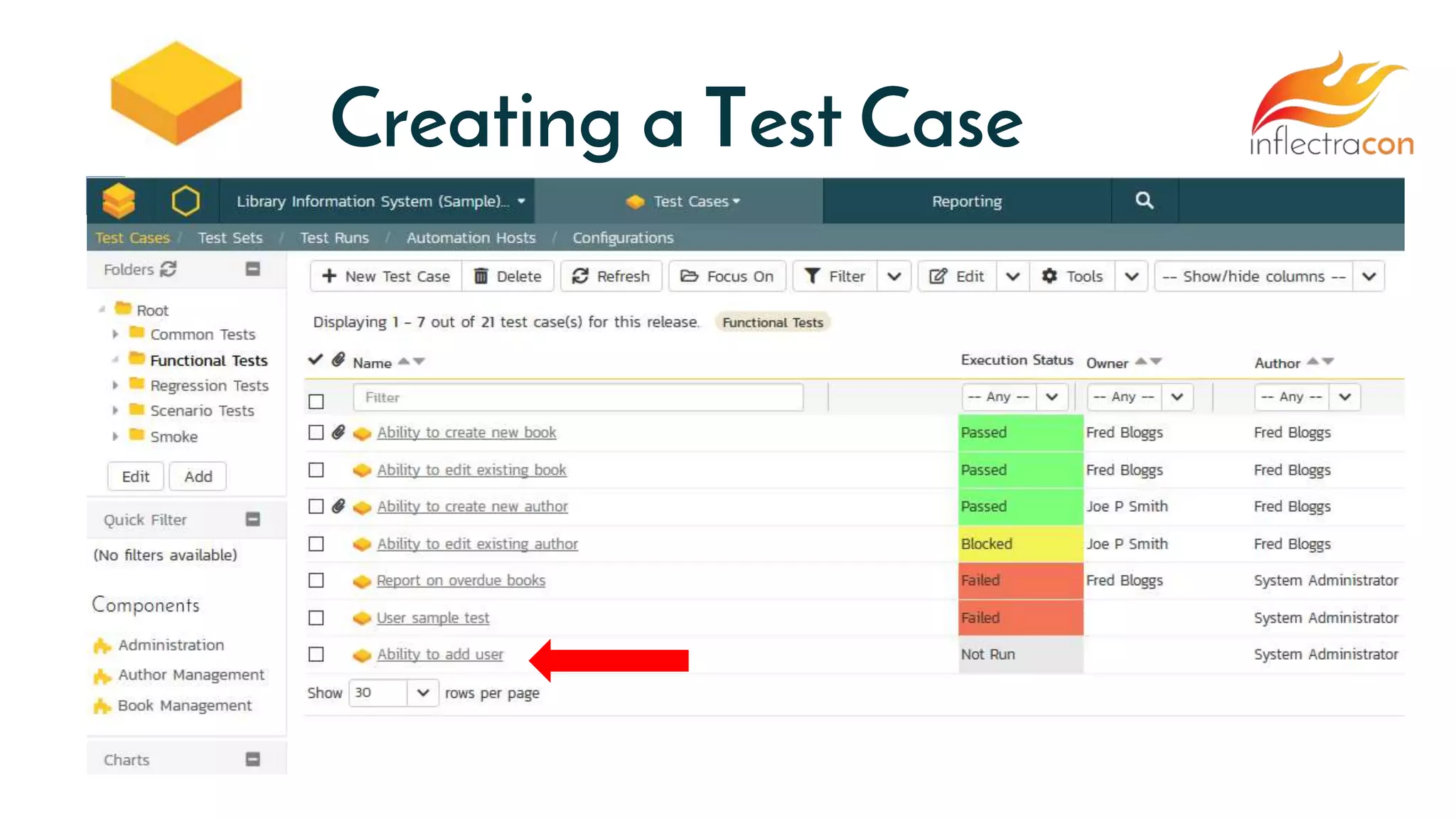Check the box for Ability to create new author
Image resolution: width=1456 pixels, height=819 pixels.
coord(316,506)
